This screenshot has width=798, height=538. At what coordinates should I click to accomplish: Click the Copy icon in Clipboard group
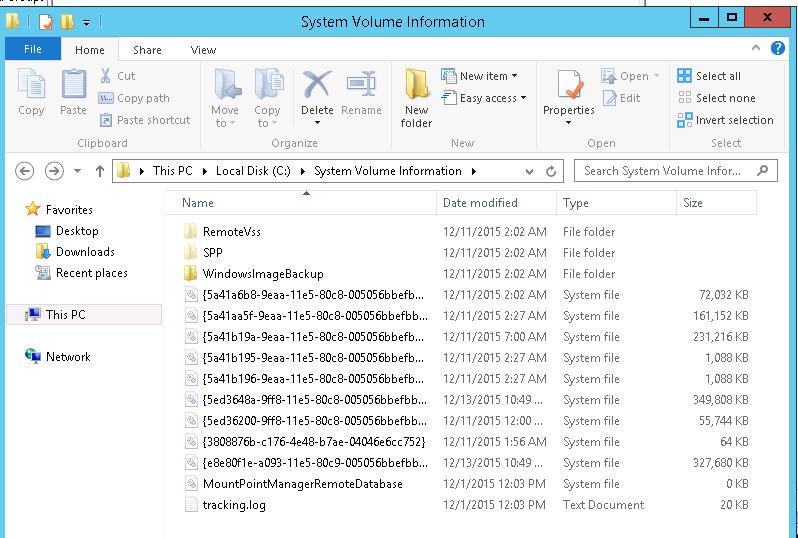coord(31,84)
